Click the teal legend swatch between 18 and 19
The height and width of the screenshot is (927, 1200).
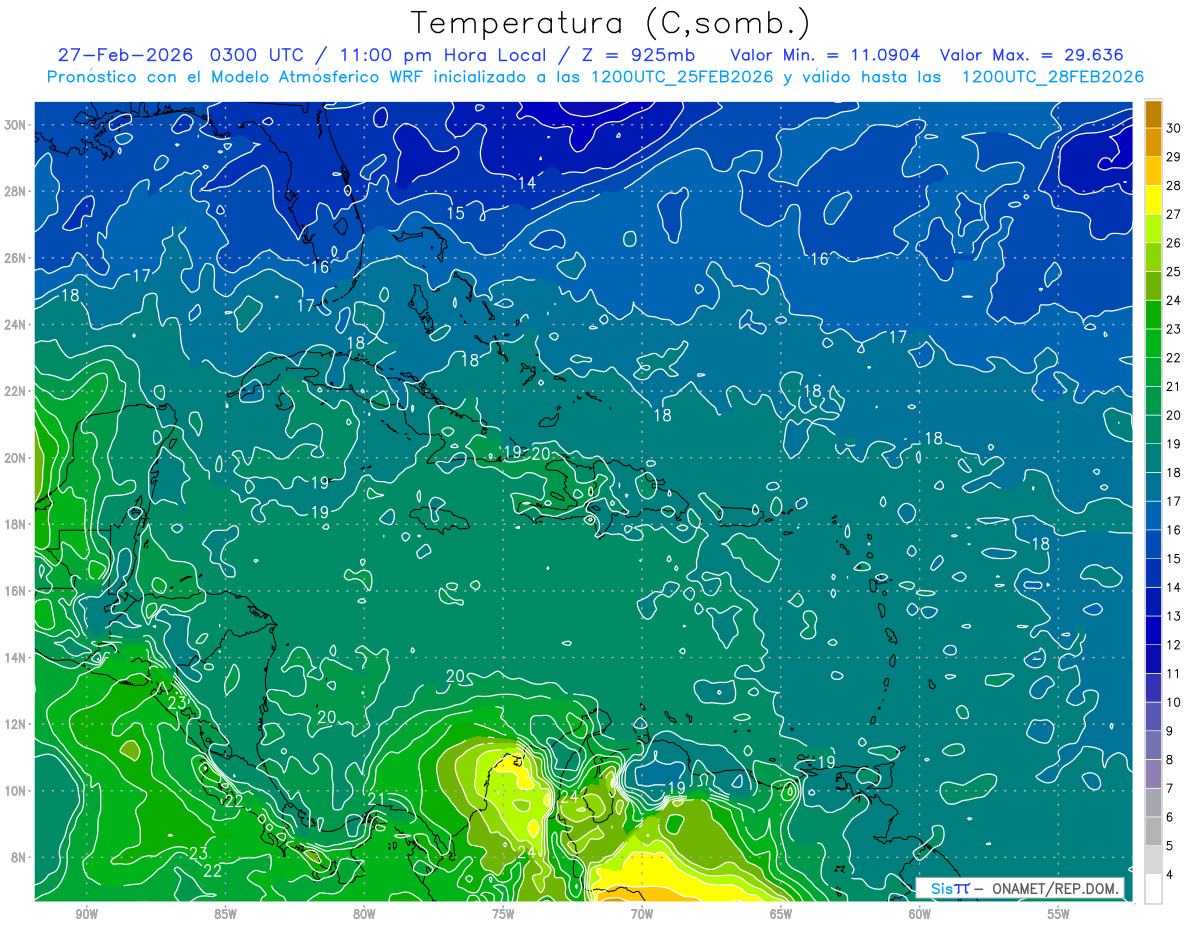[1153, 458]
